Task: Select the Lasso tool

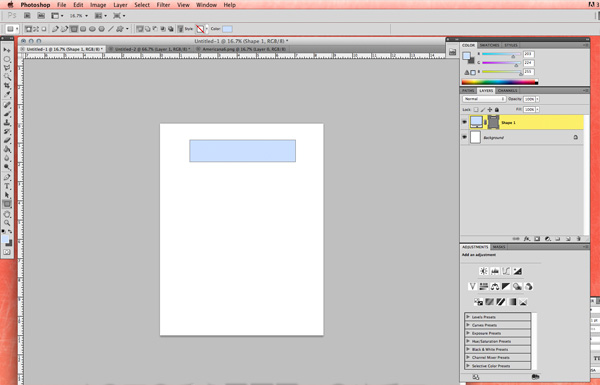Action: tap(7, 68)
